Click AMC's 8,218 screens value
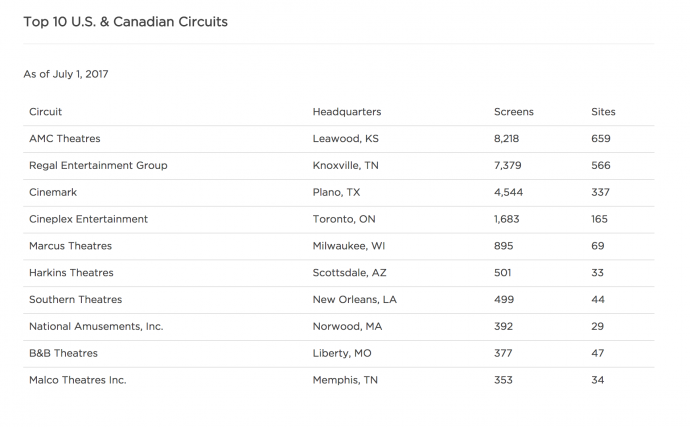Viewport: 690px width, 427px height. [x=508, y=138]
